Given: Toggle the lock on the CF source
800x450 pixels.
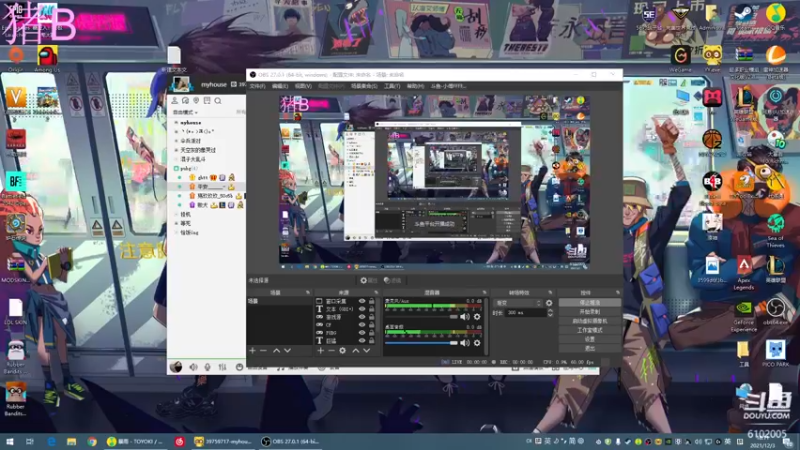Looking at the screenshot, I should click(x=371, y=324).
